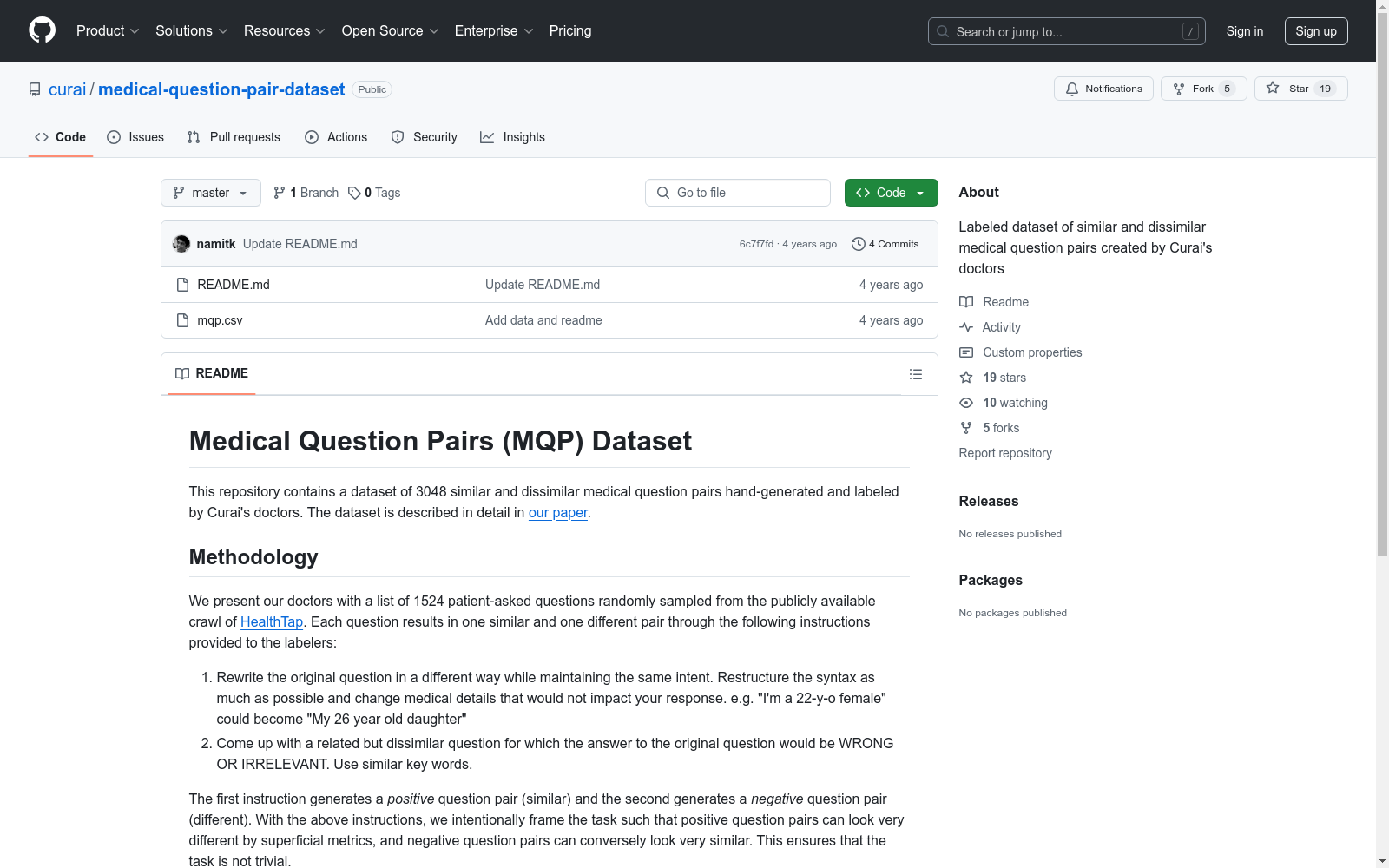Open the Insights tab

512,137
